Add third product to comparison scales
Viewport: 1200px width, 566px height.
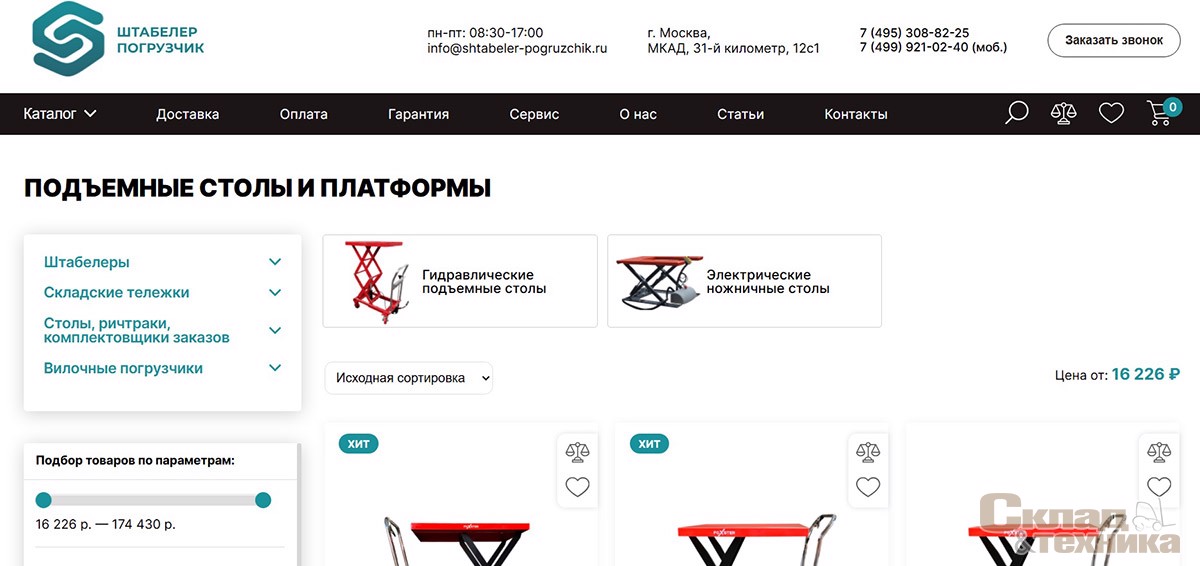click(1159, 452)
